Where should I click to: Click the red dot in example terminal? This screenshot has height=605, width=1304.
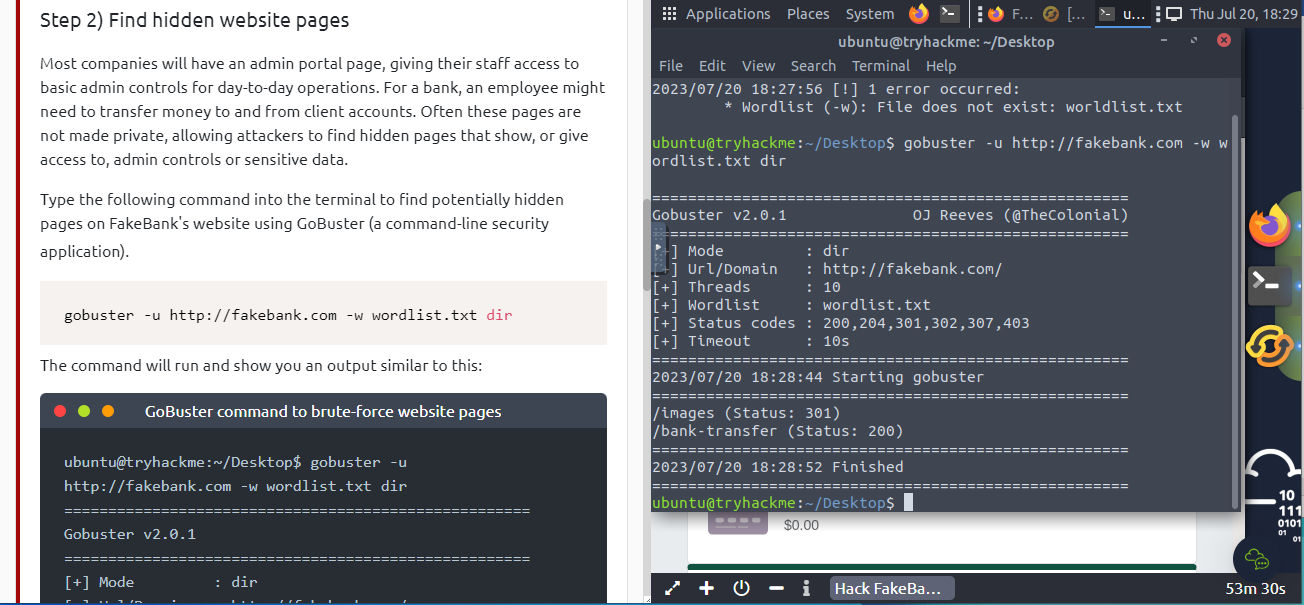60,411
